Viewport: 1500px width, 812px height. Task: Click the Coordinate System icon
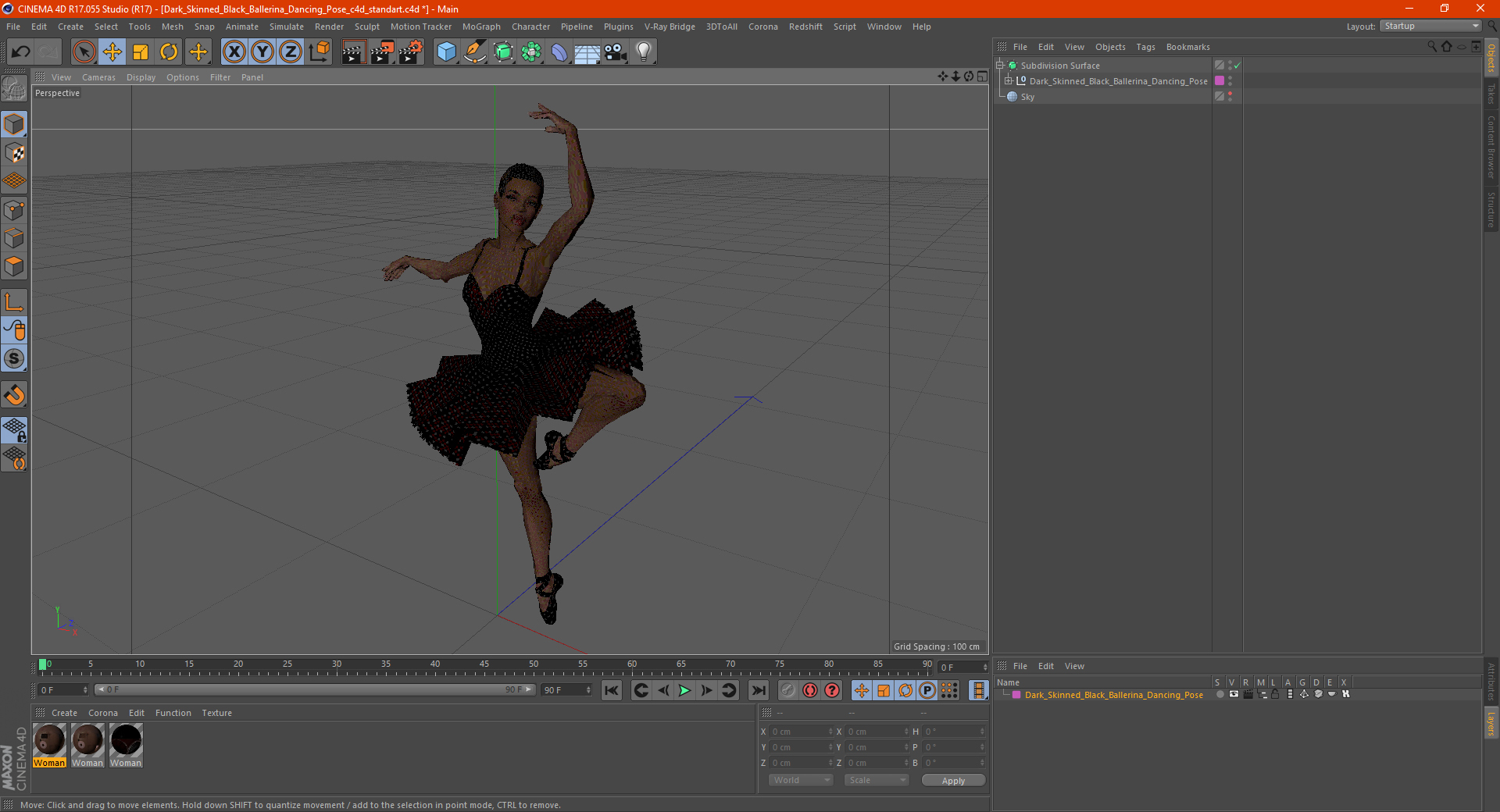[319, 52]
